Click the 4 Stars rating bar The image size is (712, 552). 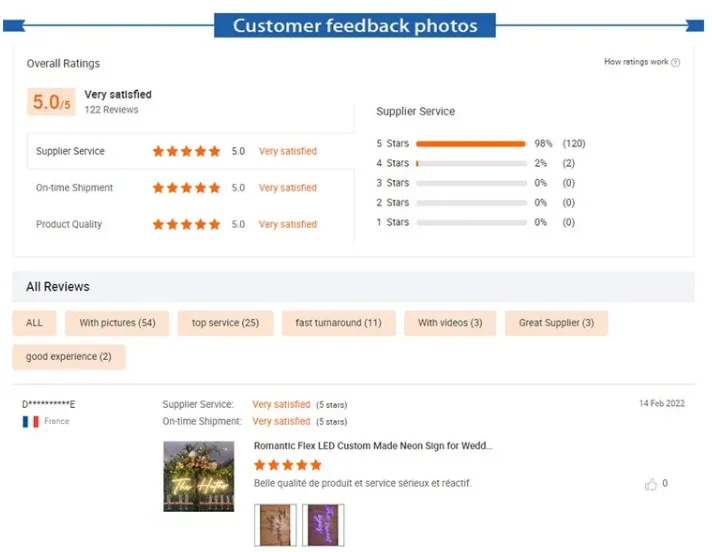pyautogui.click(x=471, y=163)
